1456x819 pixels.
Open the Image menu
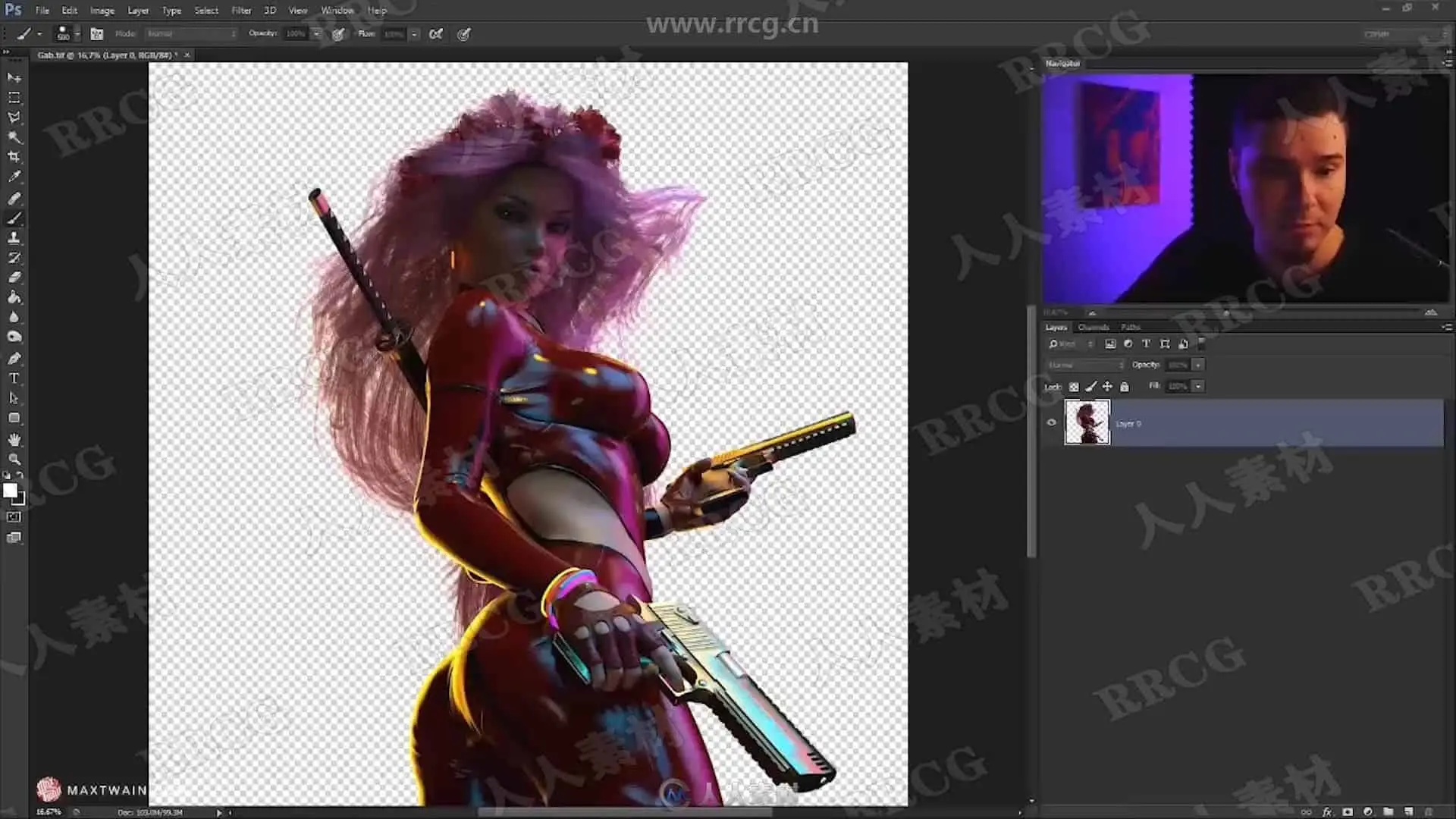(x=102, y=11)
